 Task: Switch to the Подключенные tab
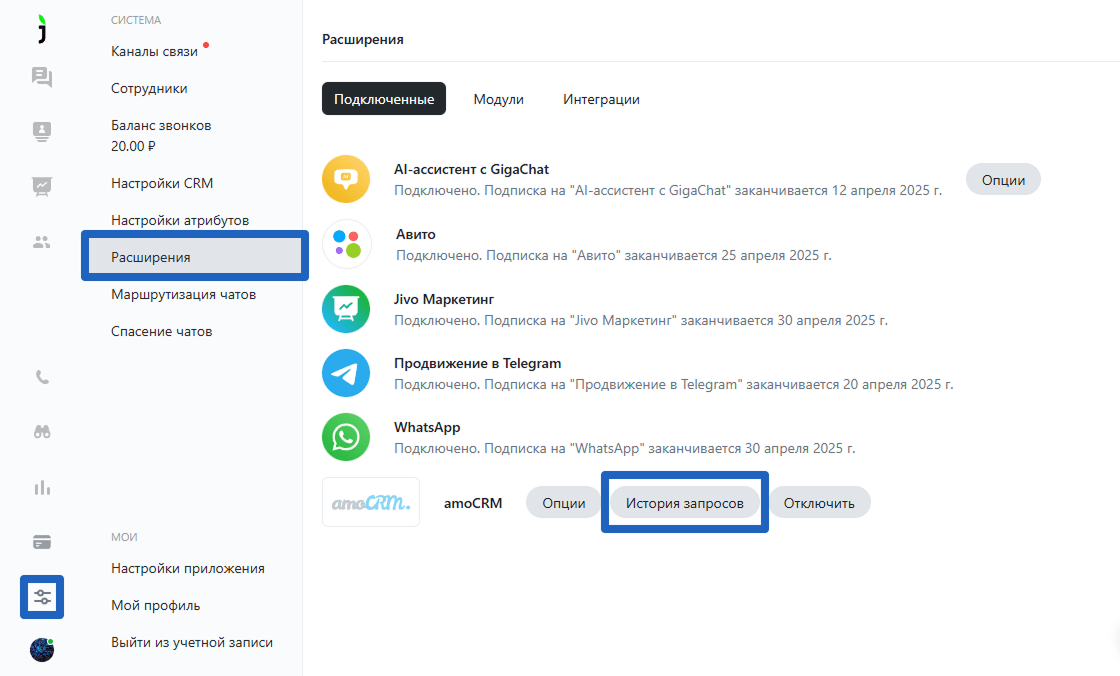point(384,99)
